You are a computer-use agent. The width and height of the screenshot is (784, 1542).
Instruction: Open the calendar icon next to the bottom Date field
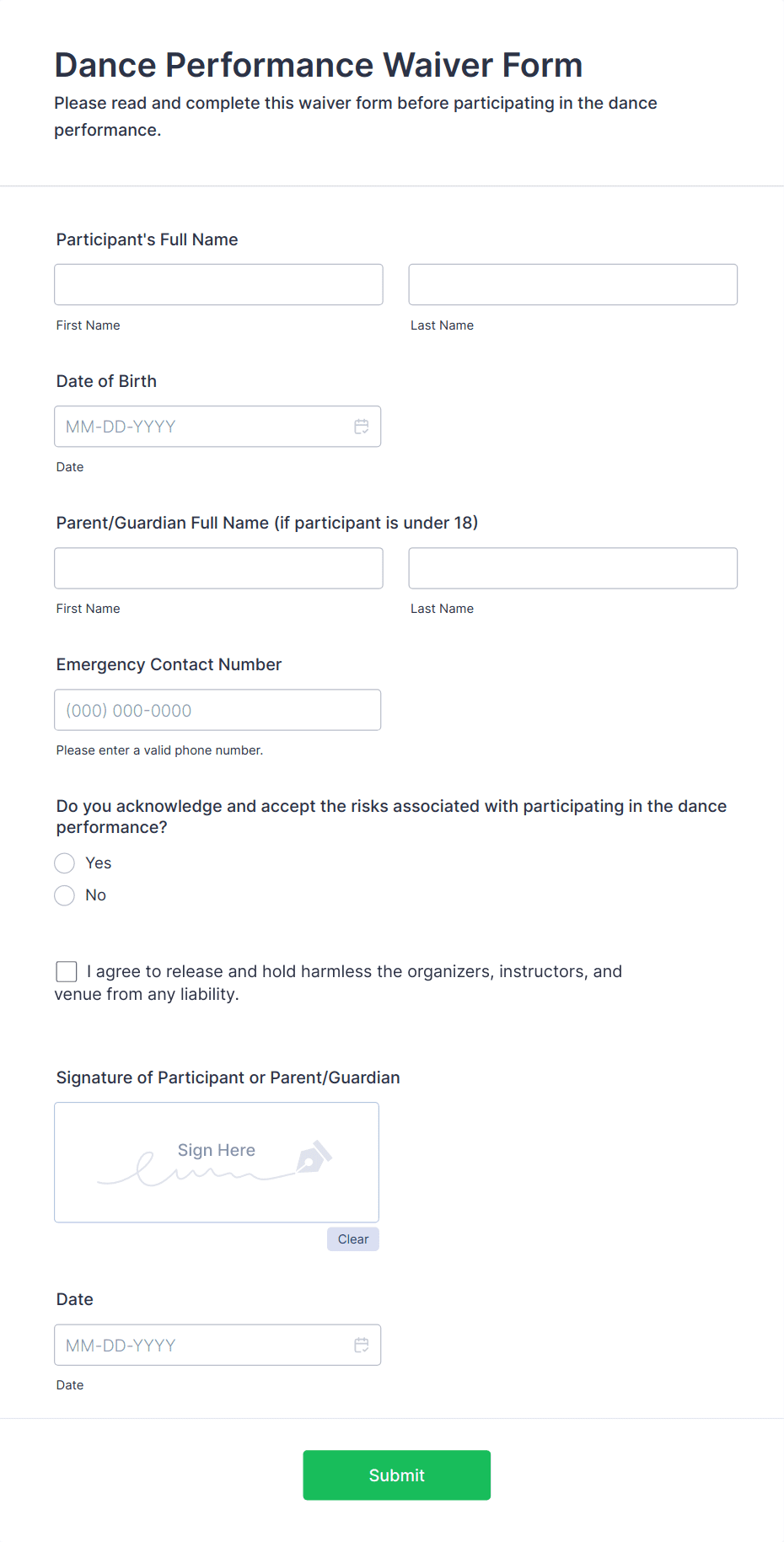point(362,1346)
